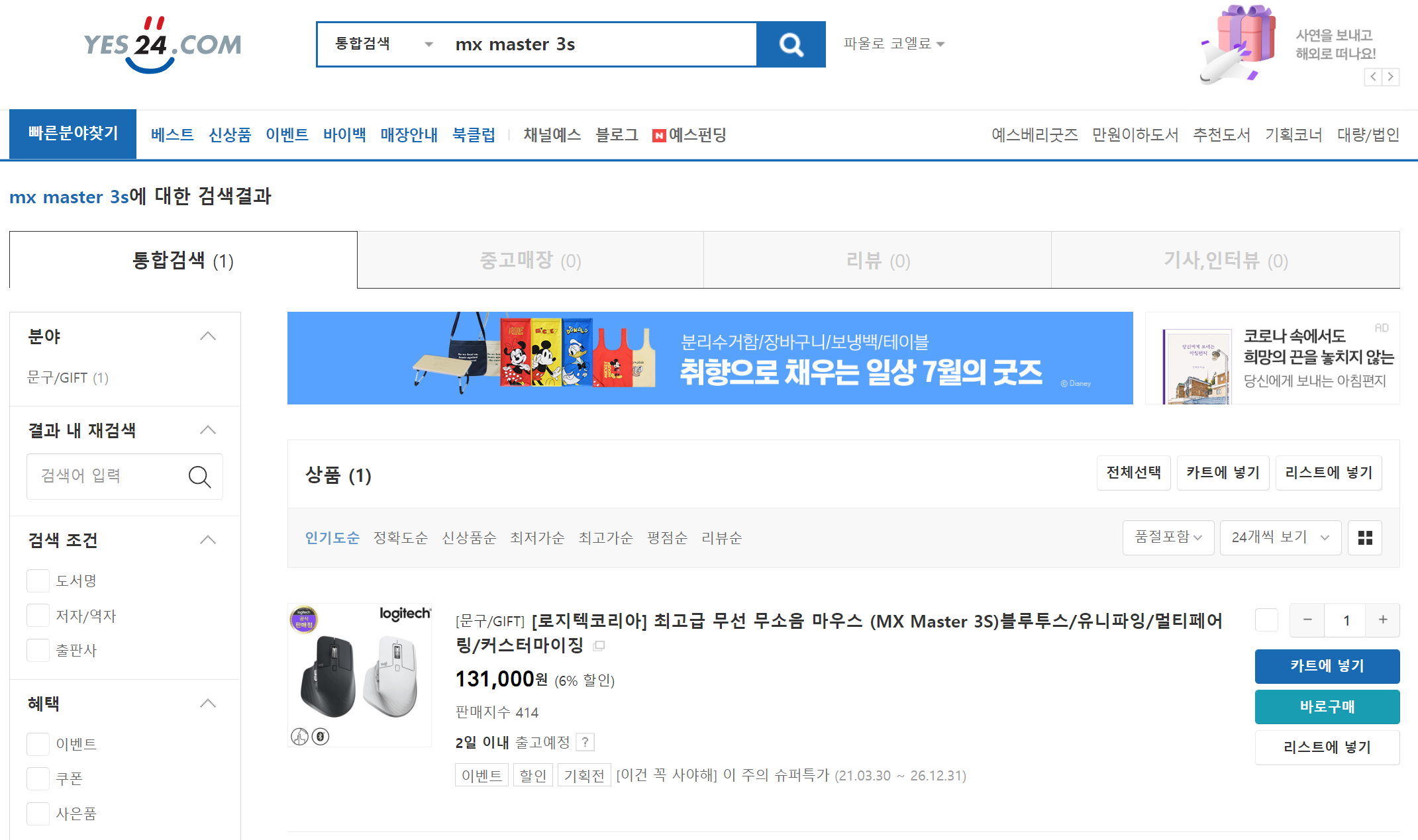Expand the 24개씩 보기 dropdown
The height and width of the screenshot is (840, 1418).
(x=1280, y=537)
